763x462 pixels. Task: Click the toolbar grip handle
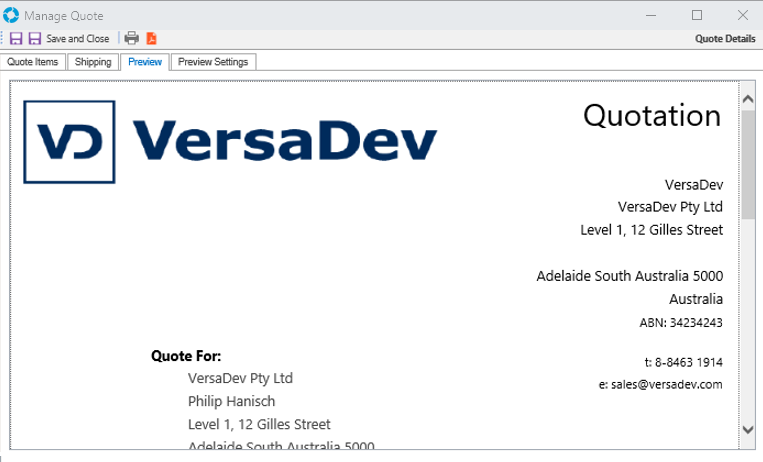pos(3,39)
